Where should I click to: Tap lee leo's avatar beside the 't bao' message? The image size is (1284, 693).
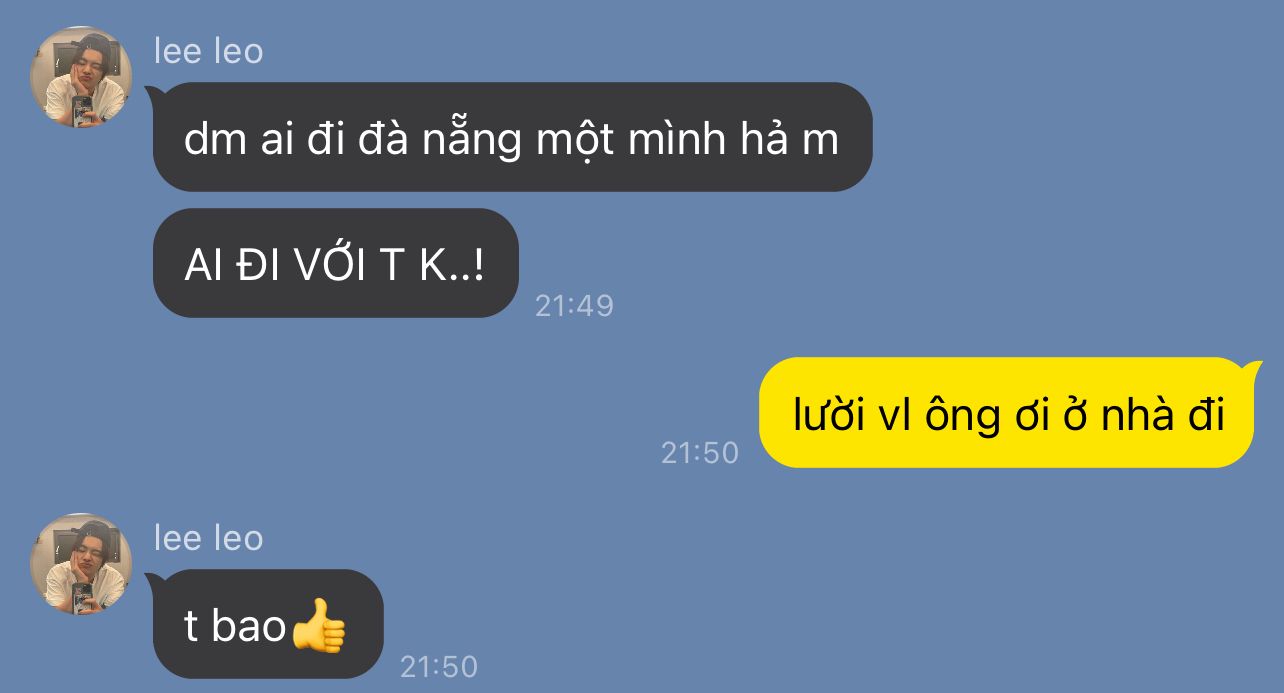pyautogui.click(x=81, y=563)
